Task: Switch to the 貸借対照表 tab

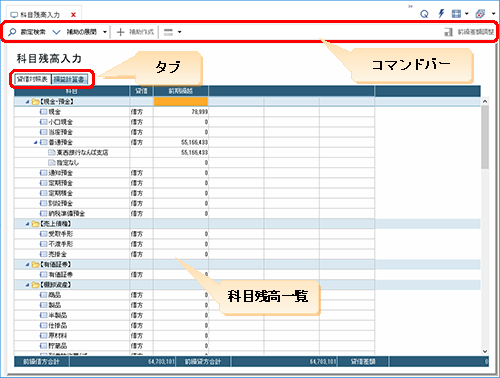Action: (32, 79)
